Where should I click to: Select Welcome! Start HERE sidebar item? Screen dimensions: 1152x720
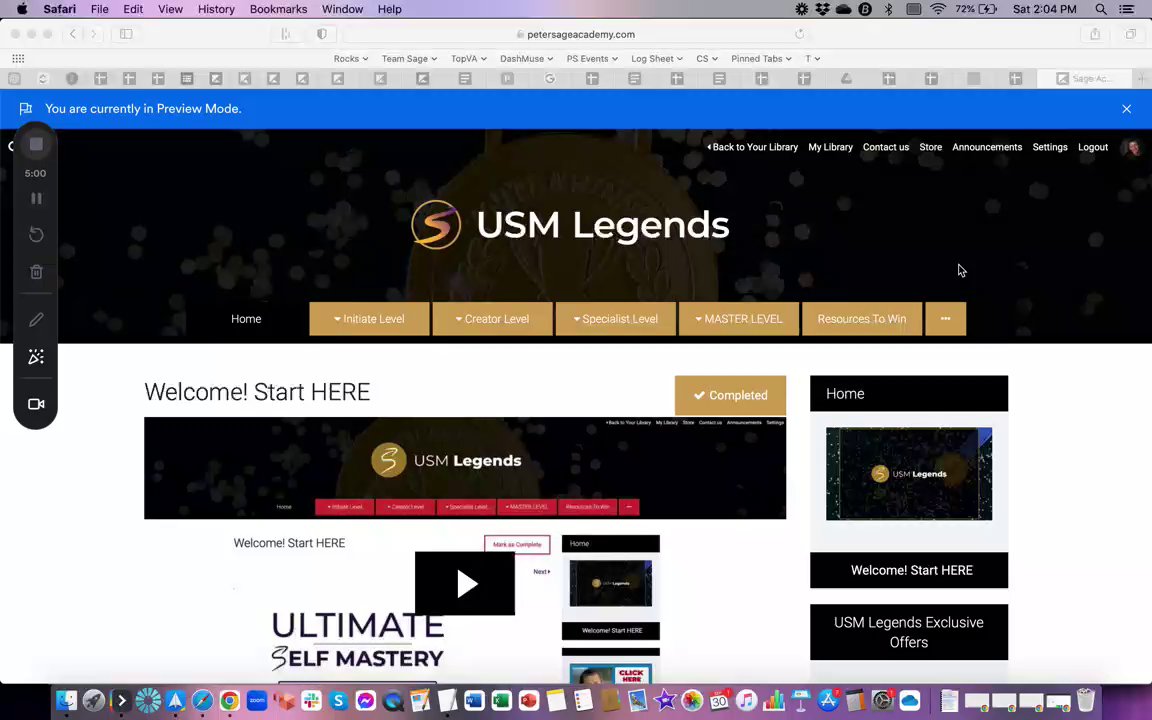(x=909, y=570)
